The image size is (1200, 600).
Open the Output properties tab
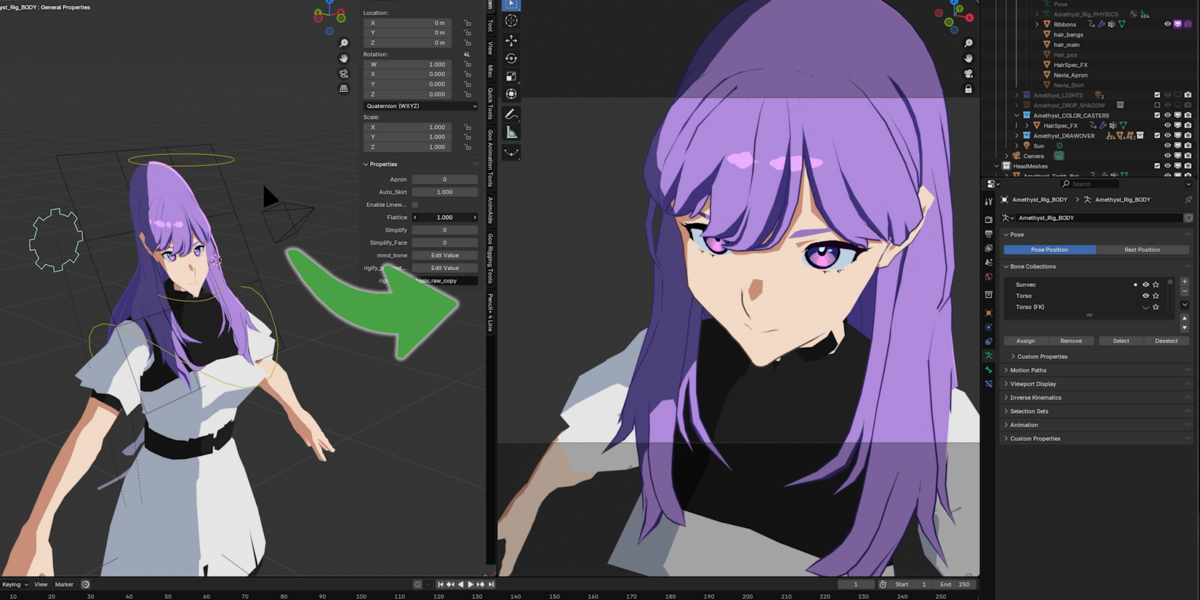(989, 233)
